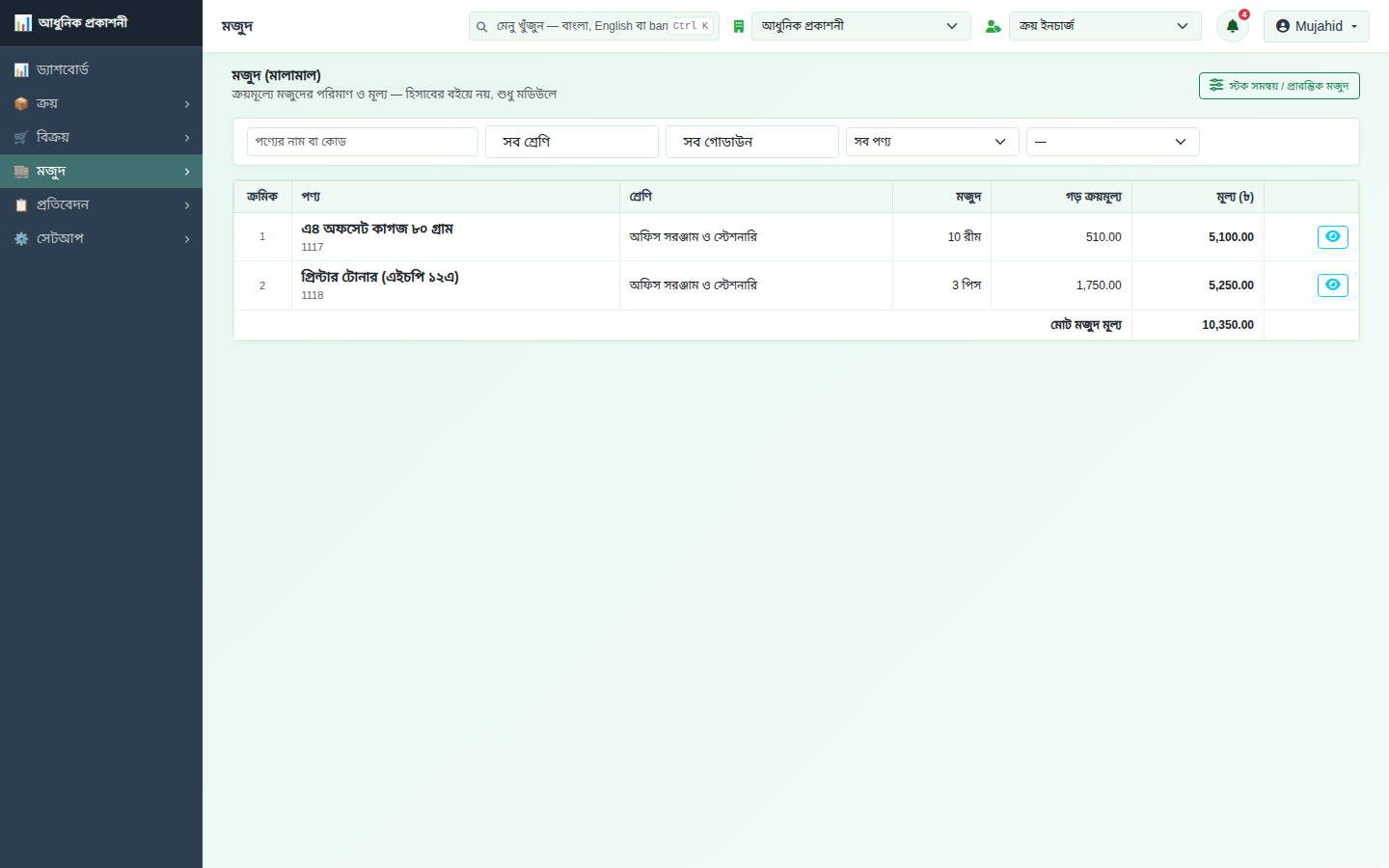This screenshot has height=868, width=1389.
Task: Open the আধুনিক প্রকাশনী company dropdown
Action: coord(860,26)
